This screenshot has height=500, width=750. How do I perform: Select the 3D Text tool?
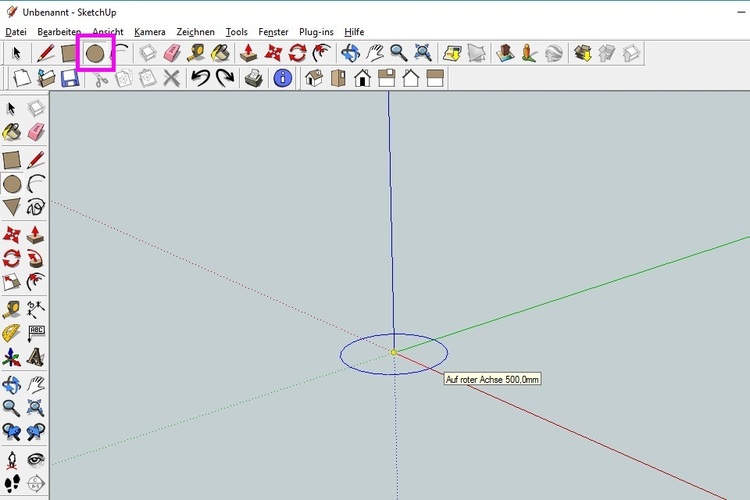point(36,357)
